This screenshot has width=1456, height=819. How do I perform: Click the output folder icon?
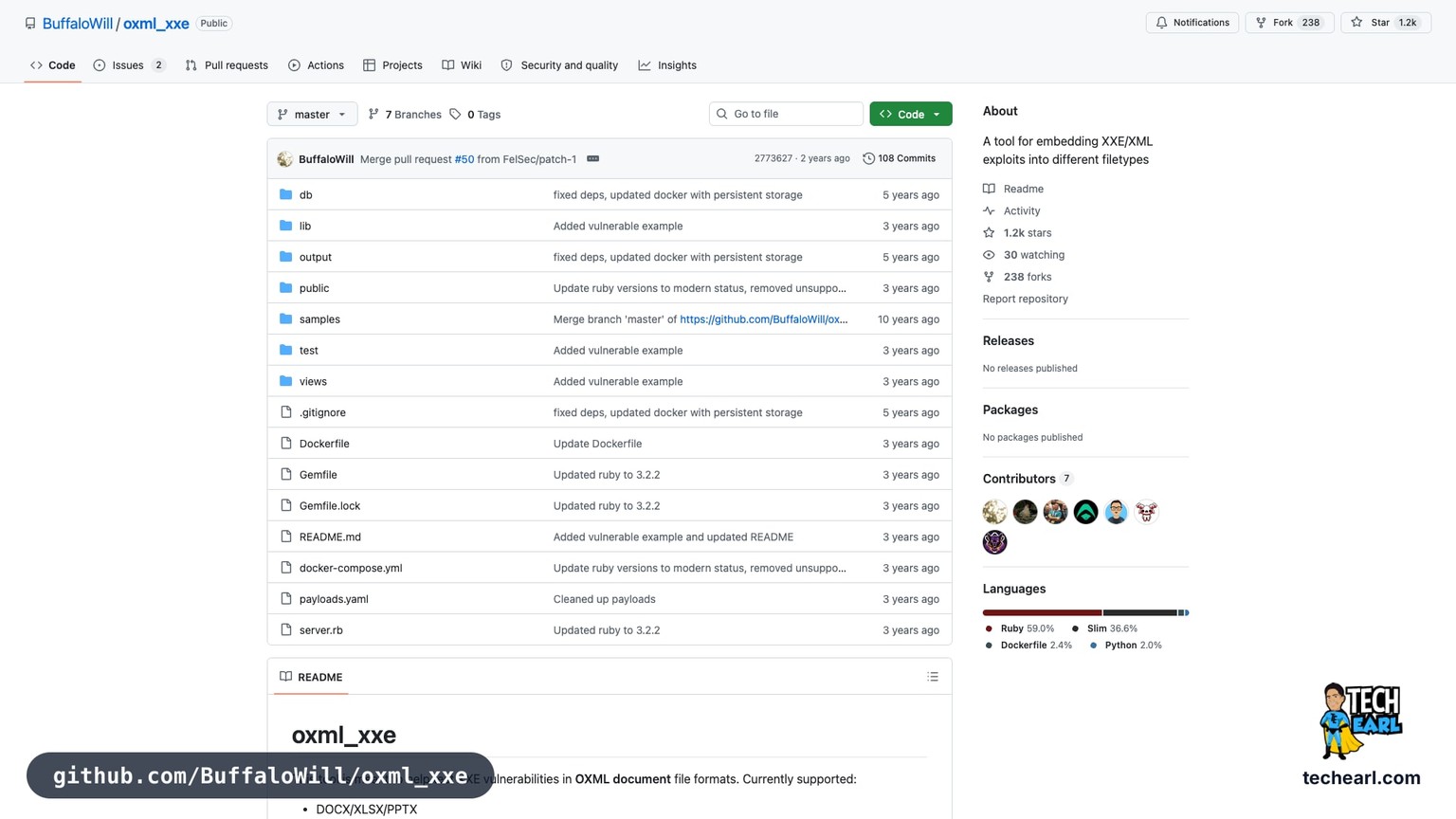[x=286, y=257]
